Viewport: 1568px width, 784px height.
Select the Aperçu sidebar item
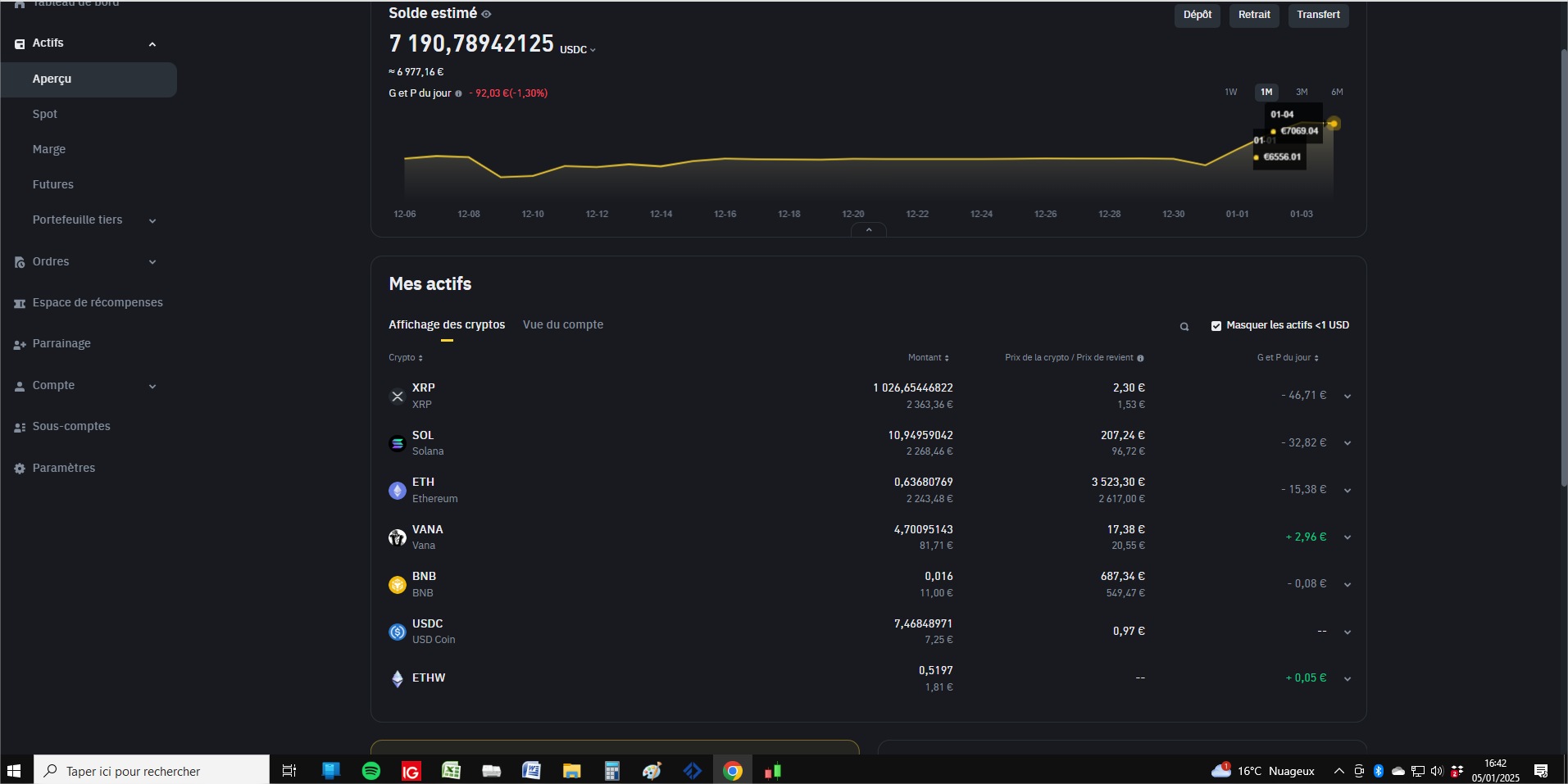pos(89,79)
